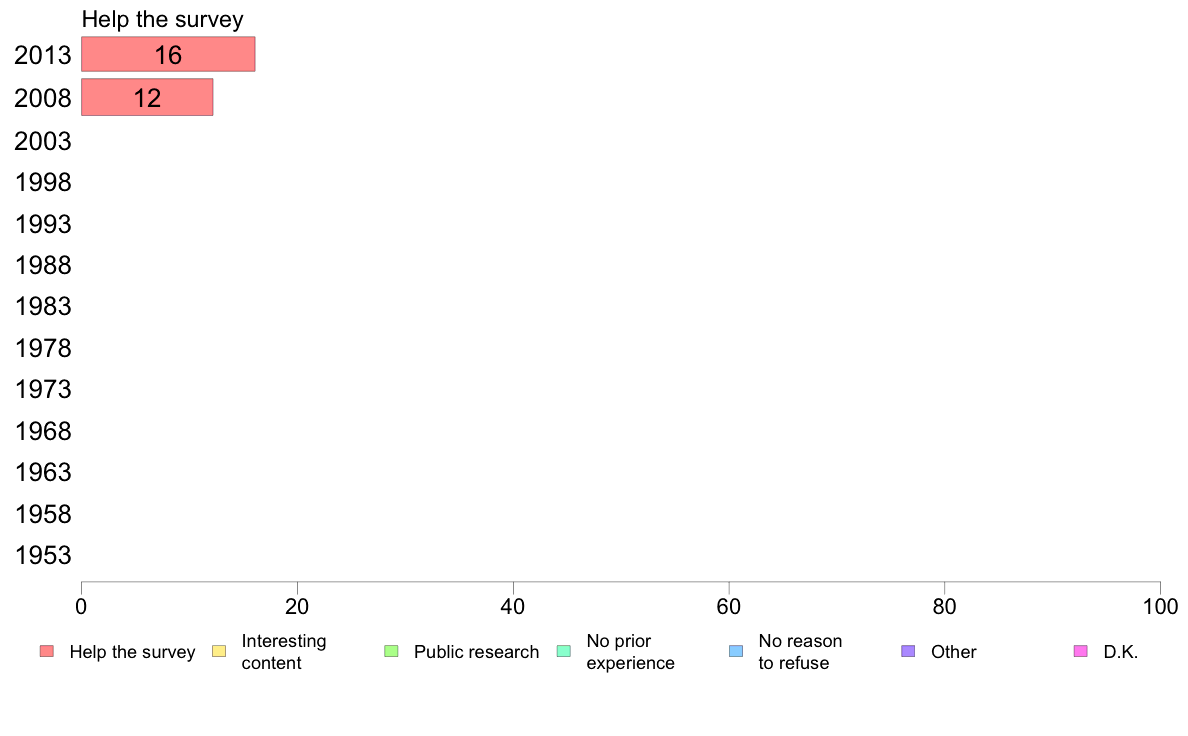
Task: Click the No reason to refuse label
Action: click(800, 652)
